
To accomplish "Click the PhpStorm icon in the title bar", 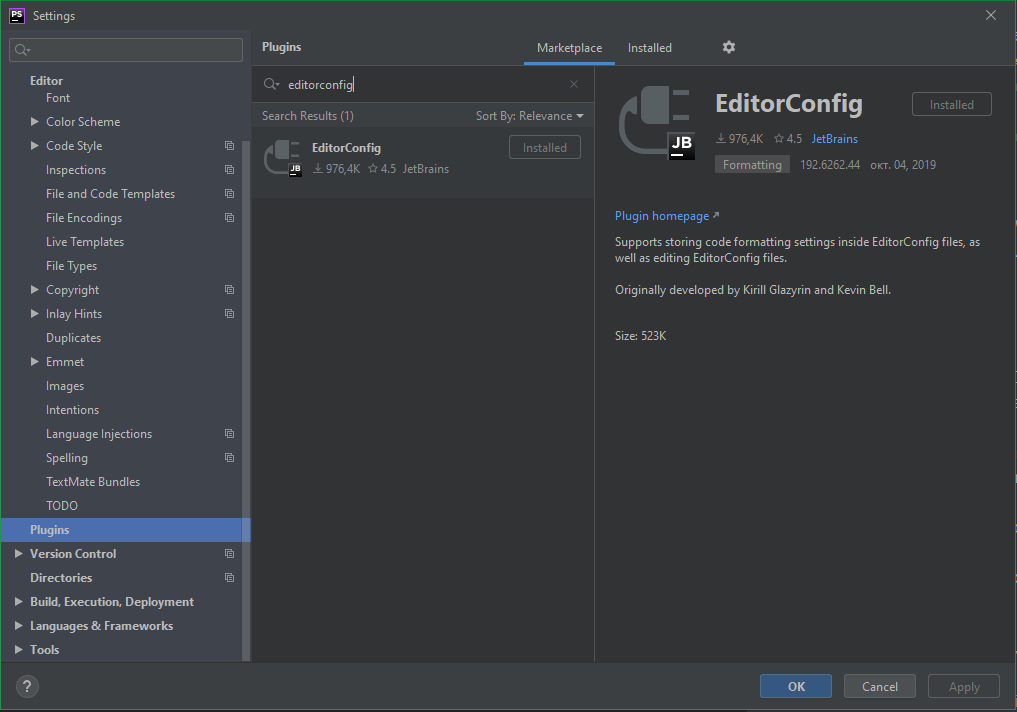I will (x=17, y=16).
